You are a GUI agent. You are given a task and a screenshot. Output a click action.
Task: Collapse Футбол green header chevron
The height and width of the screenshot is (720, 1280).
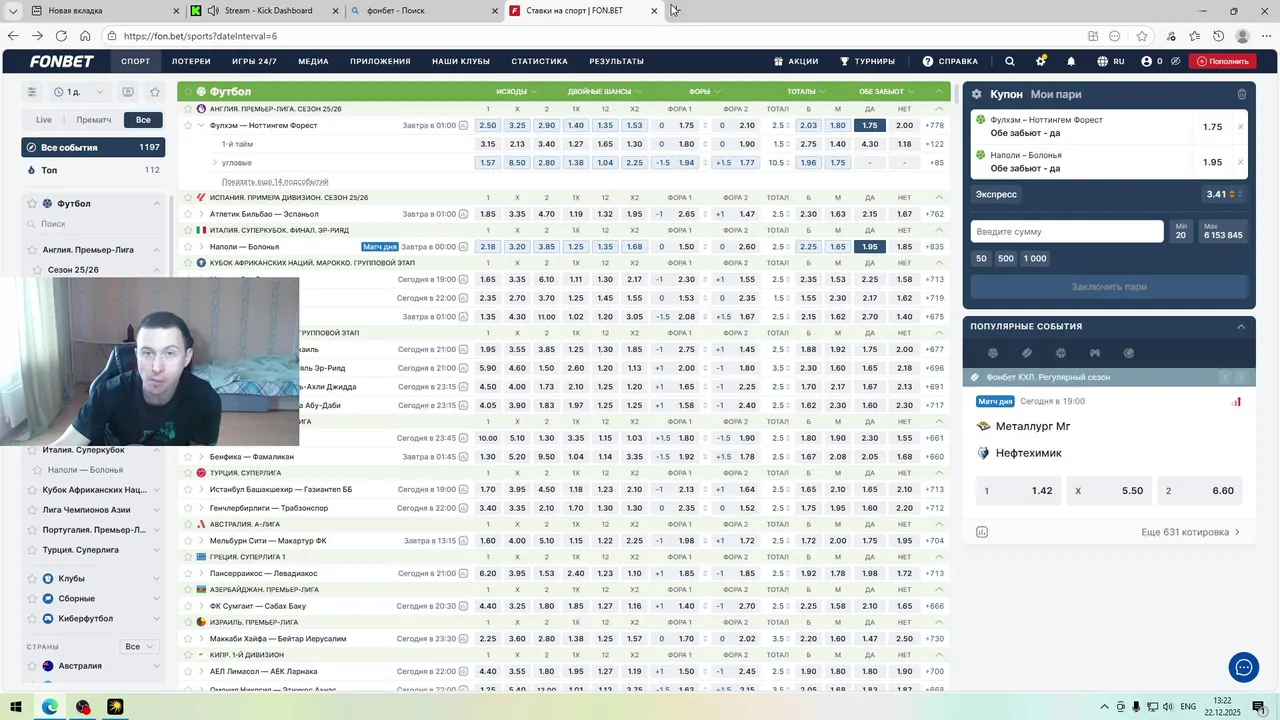(x=939, y=91)
